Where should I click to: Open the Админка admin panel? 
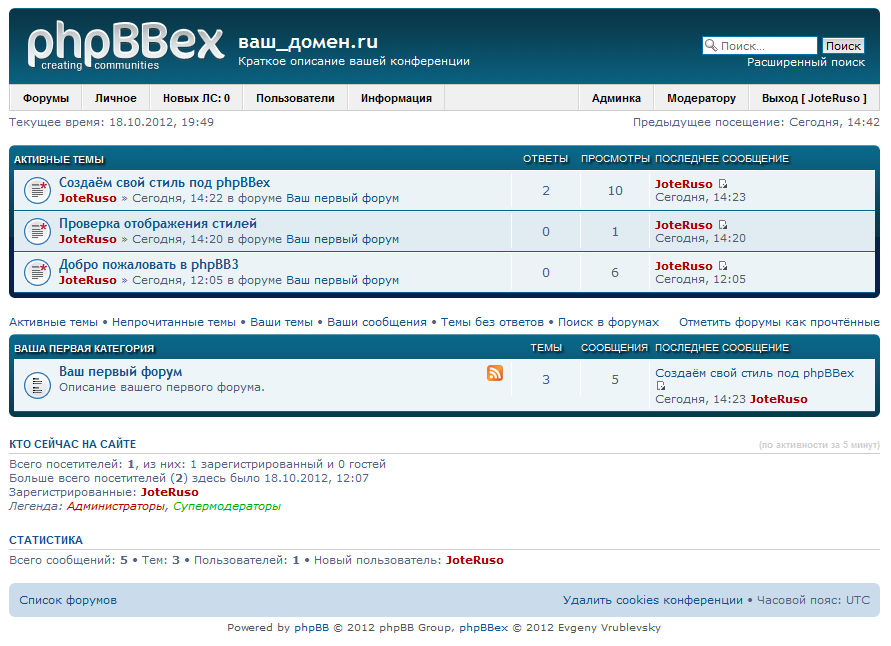click(616, 98)
